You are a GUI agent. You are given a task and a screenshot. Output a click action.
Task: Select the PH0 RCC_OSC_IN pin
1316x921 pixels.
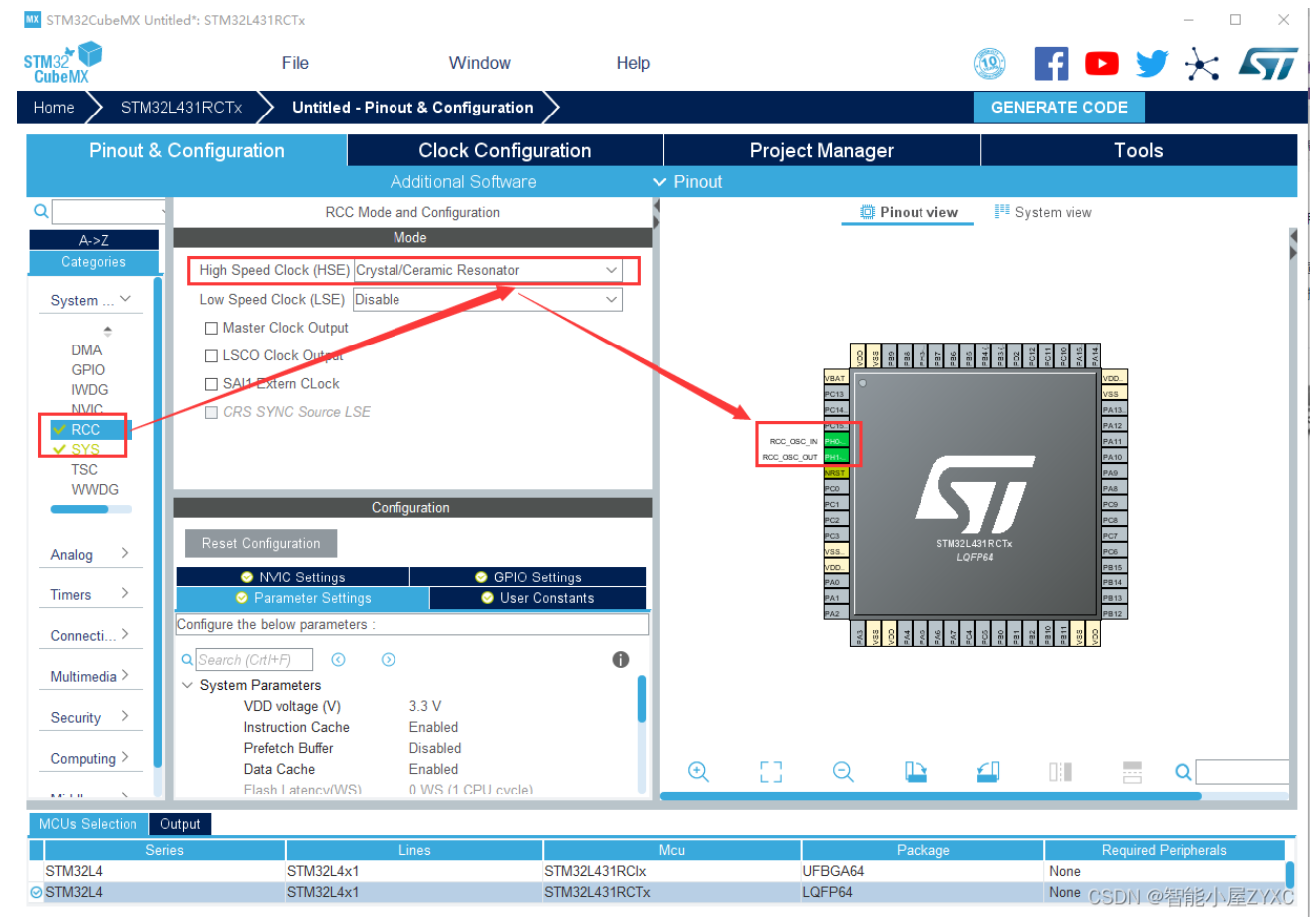click(x=835, y=441)
